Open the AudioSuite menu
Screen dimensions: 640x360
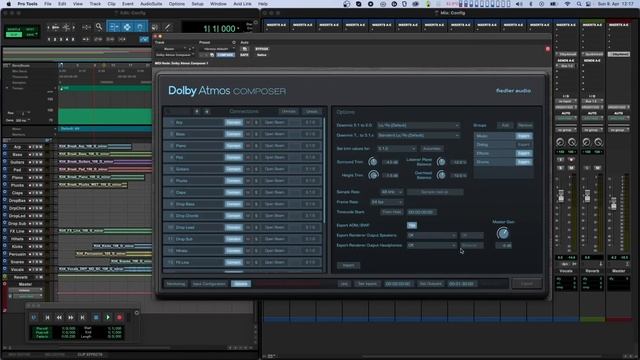click(151, 4)
